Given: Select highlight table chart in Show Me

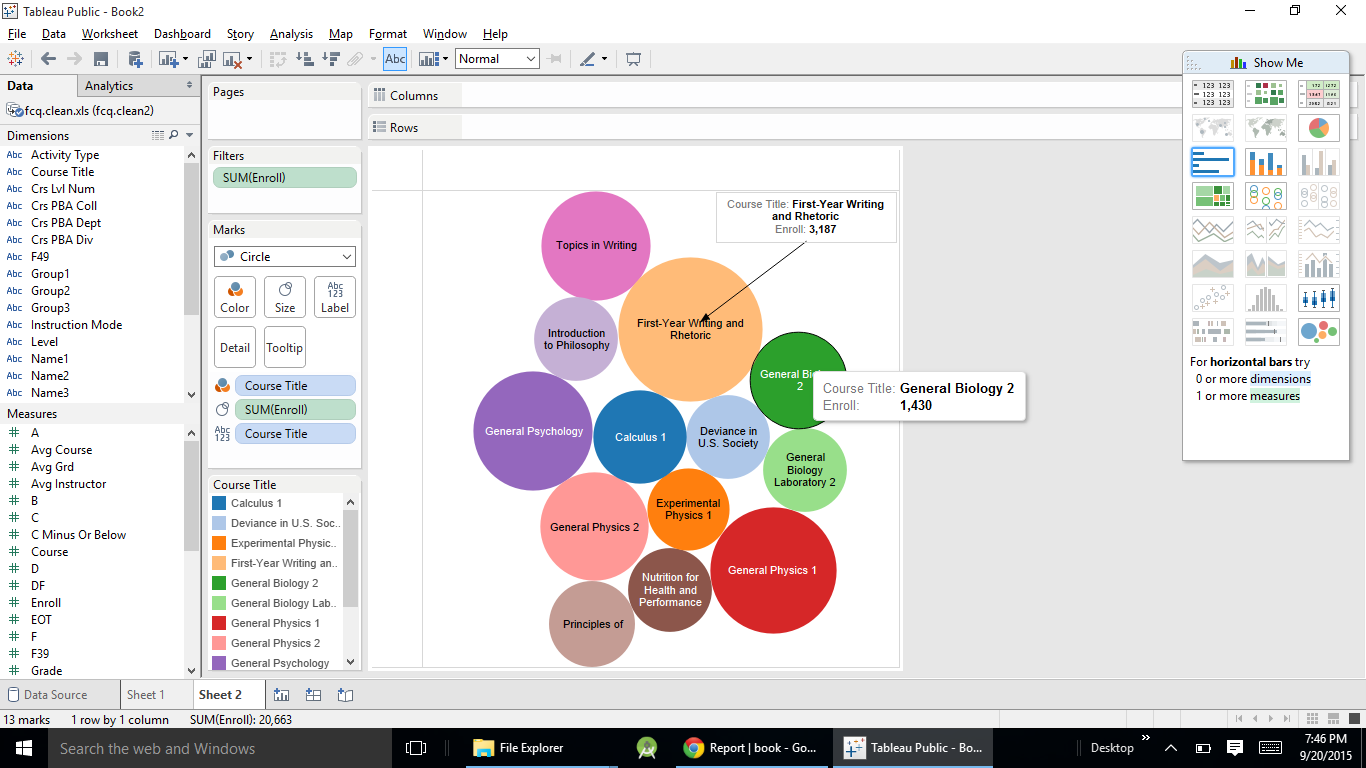Looking at the screenshot, I should click(x=1318, y=95).
